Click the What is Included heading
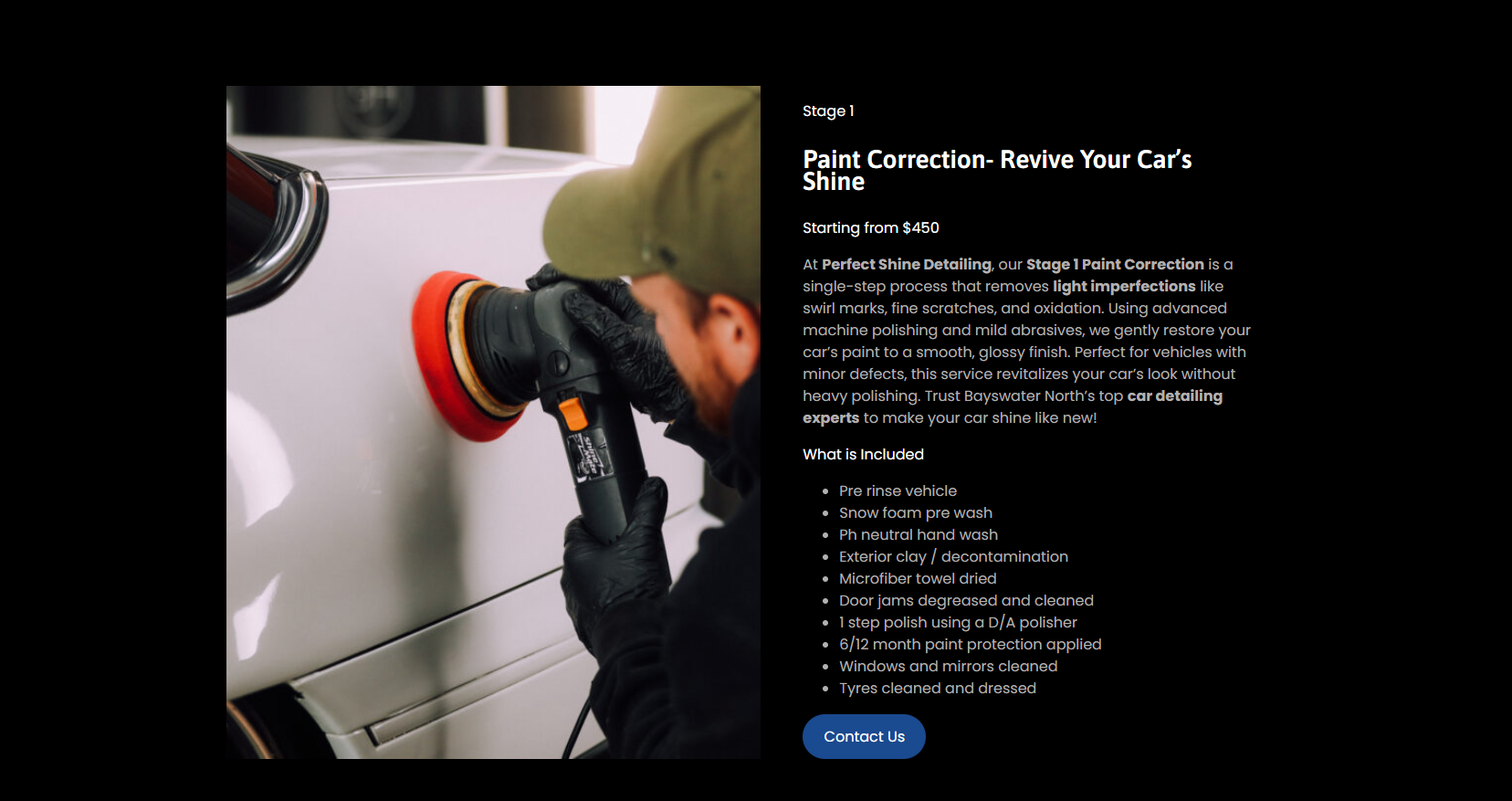The height and width of the screenshot is (801, 1512). (x=863, y=455)
